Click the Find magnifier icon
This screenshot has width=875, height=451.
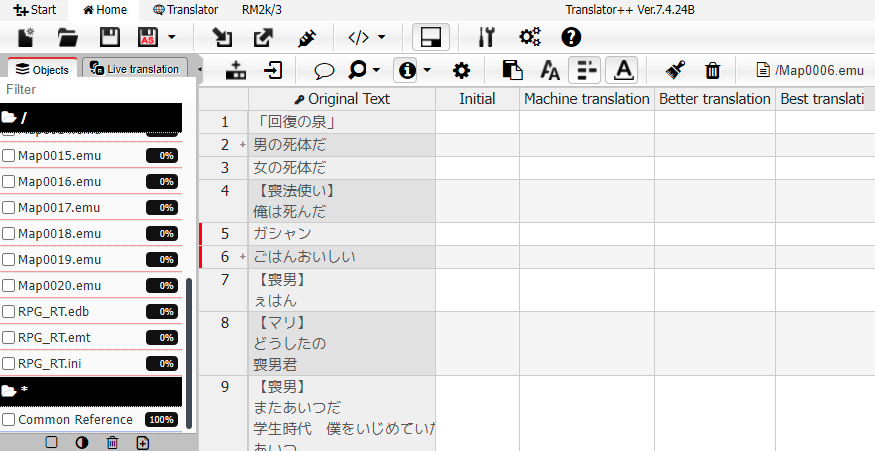pos(357,70)
